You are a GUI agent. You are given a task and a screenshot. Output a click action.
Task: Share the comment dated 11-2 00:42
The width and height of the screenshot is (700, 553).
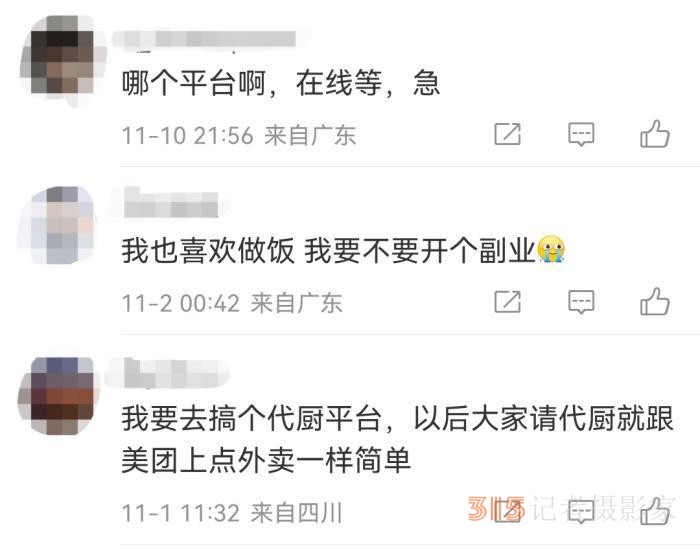(x=508, y=302)
